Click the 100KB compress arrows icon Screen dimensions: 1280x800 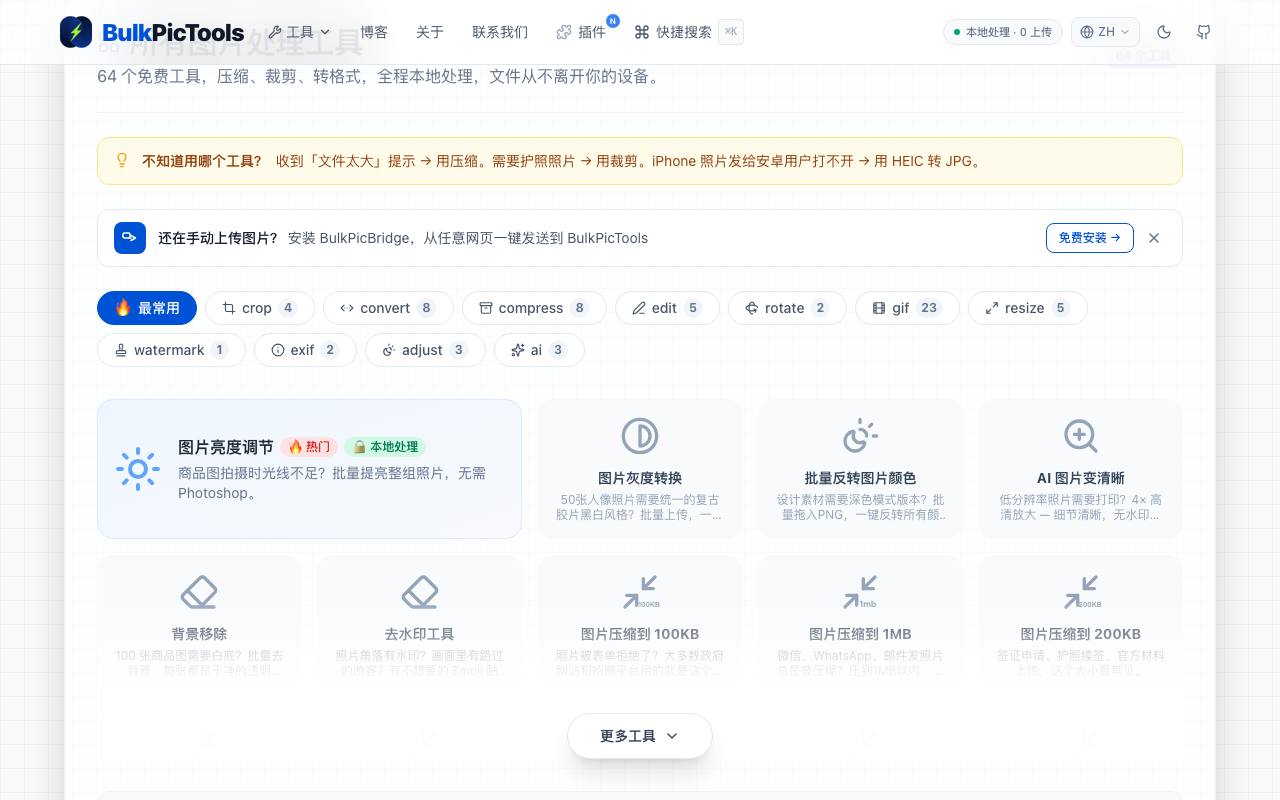click(x=640, y=592)
